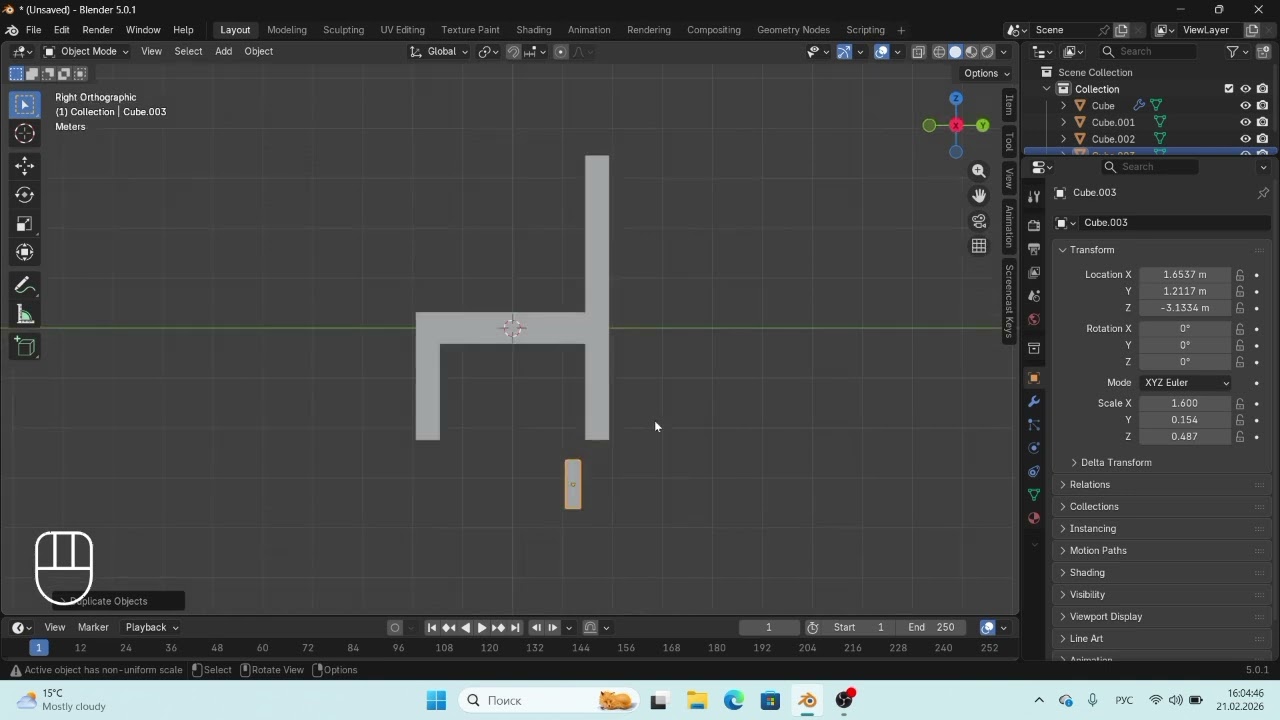Click the Location X value field

1185,275
